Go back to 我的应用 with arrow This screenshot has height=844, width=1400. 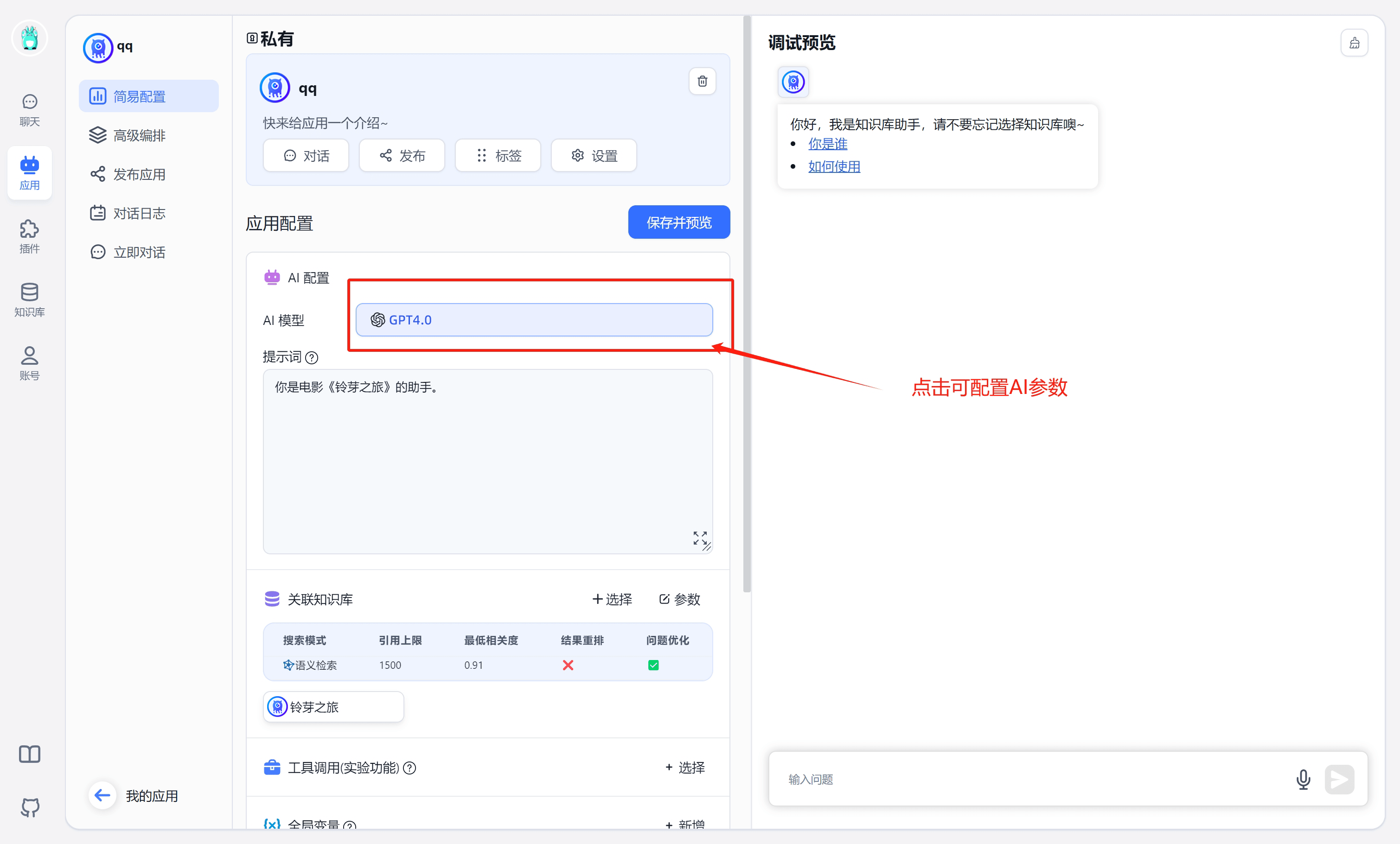(102, 795)
